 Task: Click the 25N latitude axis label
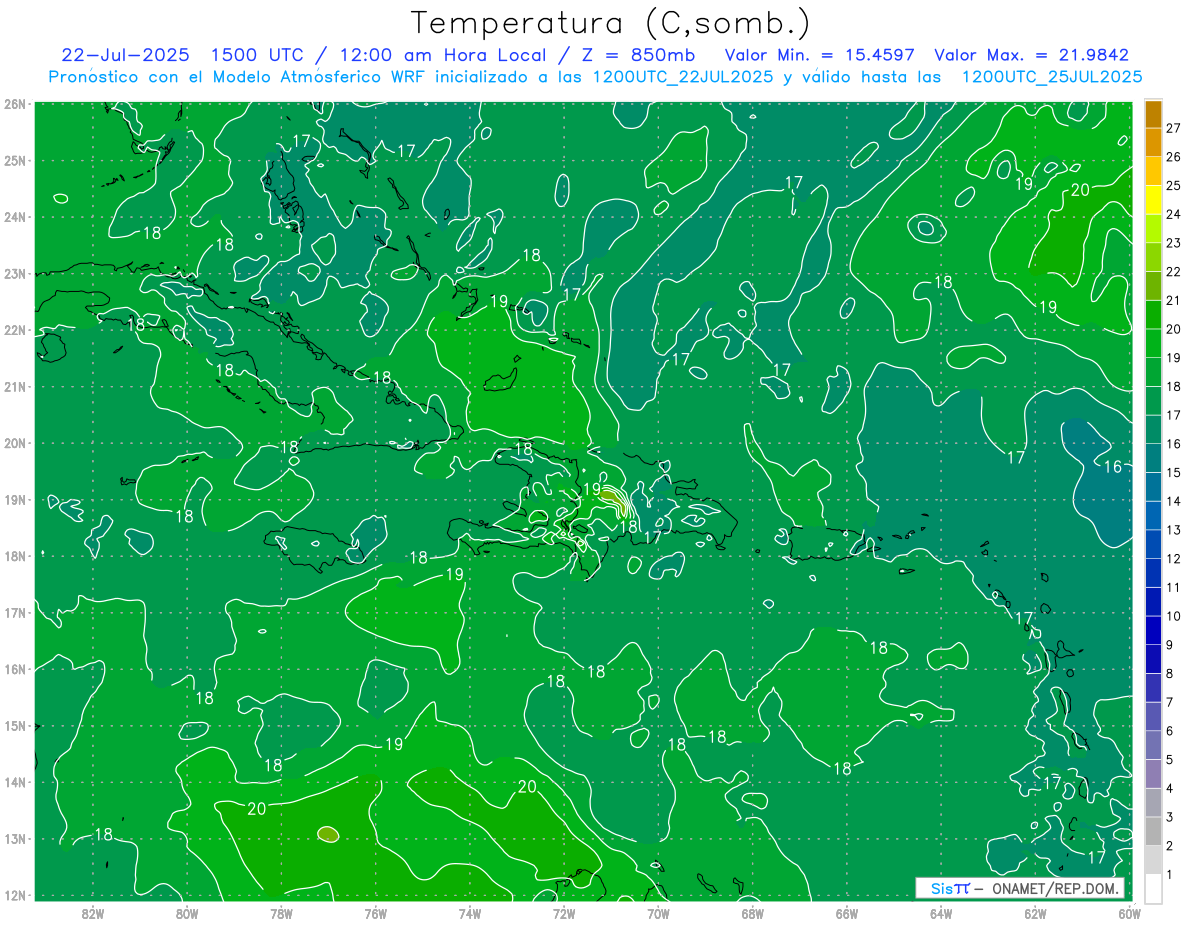point(15,161)
